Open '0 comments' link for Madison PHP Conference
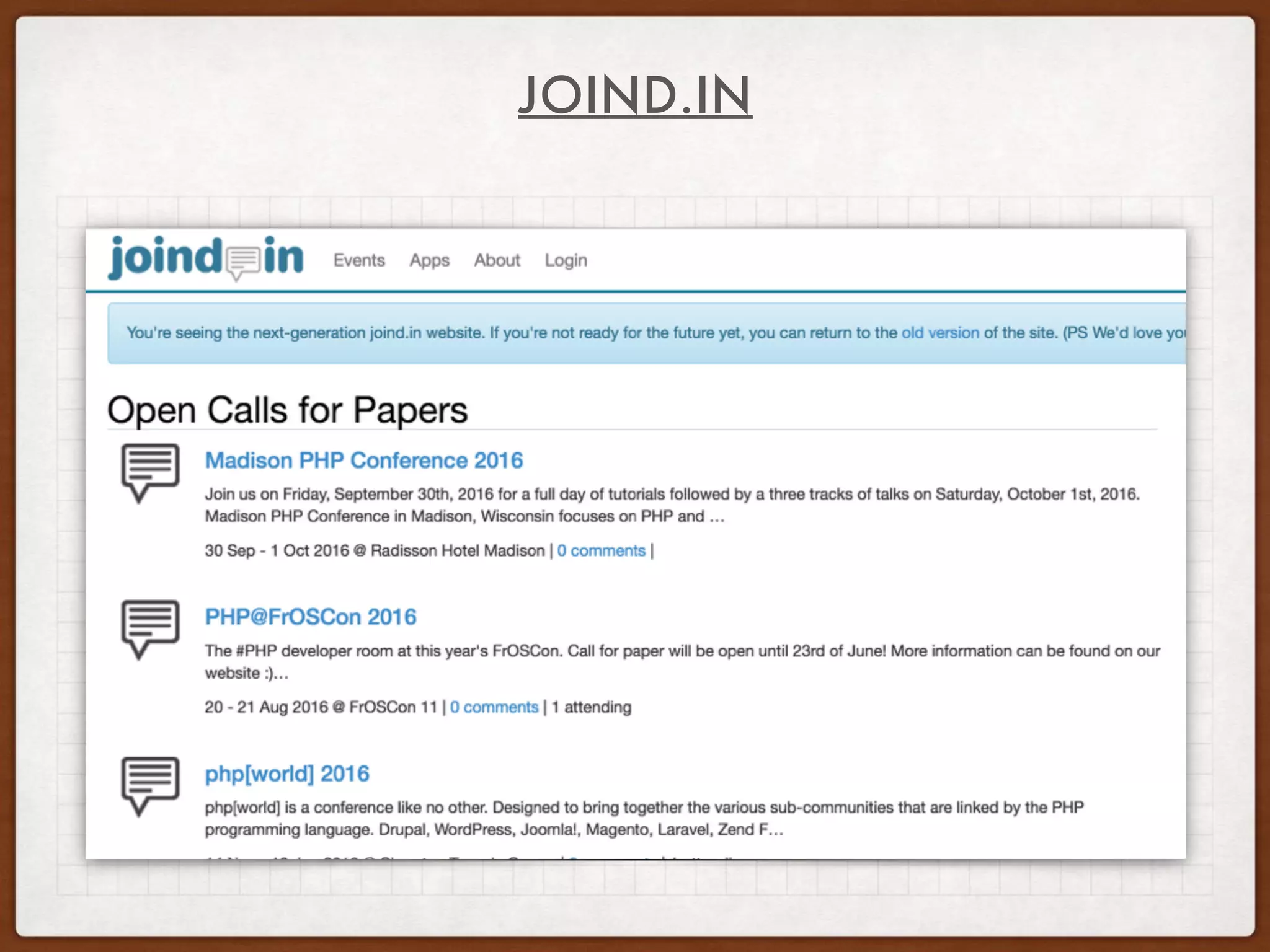The height and width of the screenshot is (952, 1270). pyautogui.click(x=601, y=550)
